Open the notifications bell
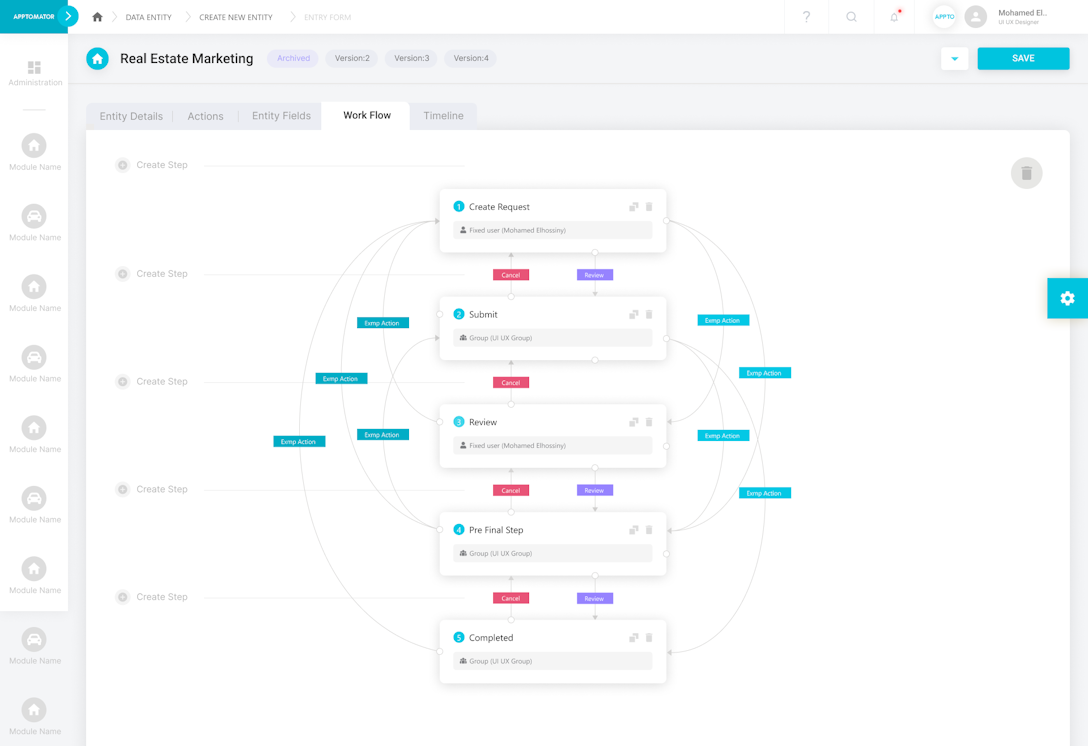This screenshot has height=746, width=1088. [894, 17]
